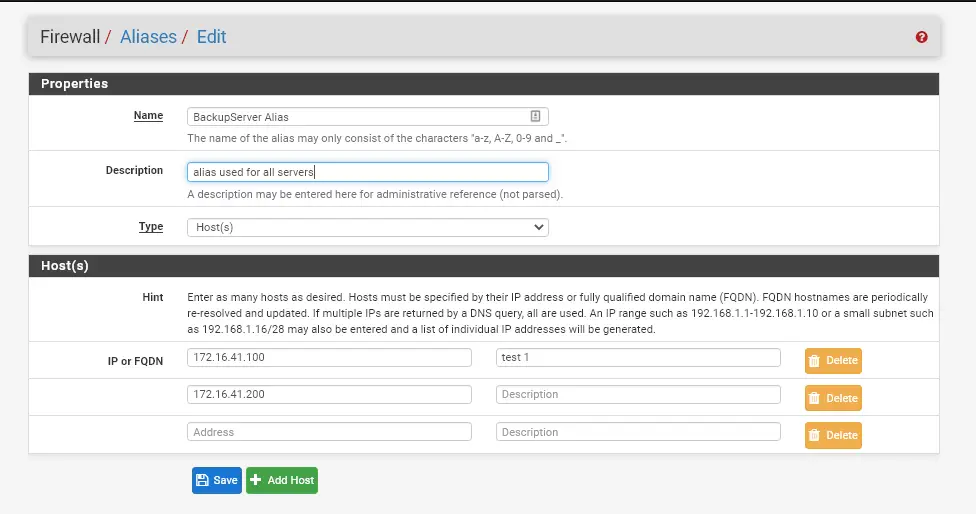Click the Host(s) section header

pos(484,266)
